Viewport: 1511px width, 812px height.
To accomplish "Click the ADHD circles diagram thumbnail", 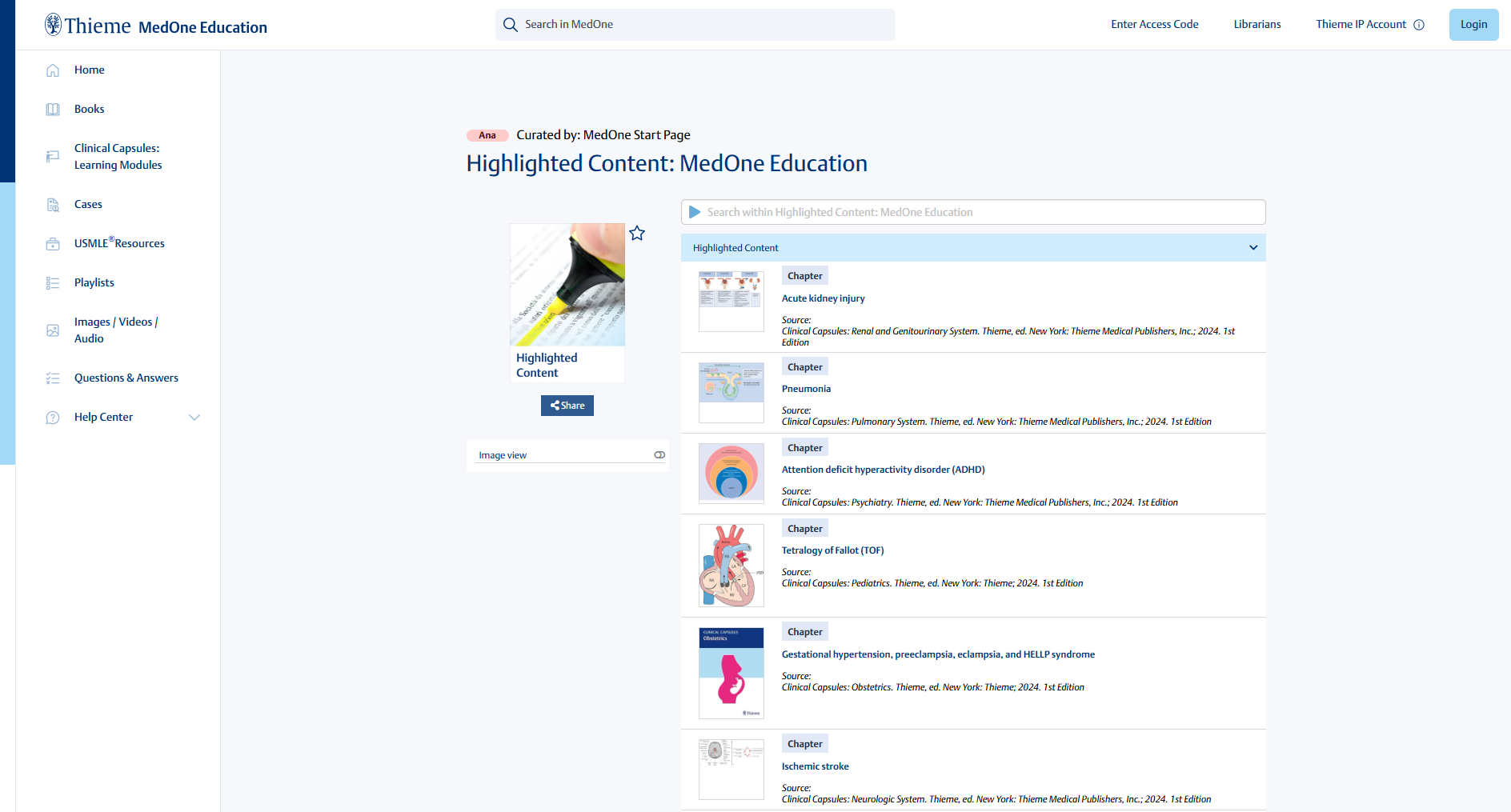I will tap(731, 473).
